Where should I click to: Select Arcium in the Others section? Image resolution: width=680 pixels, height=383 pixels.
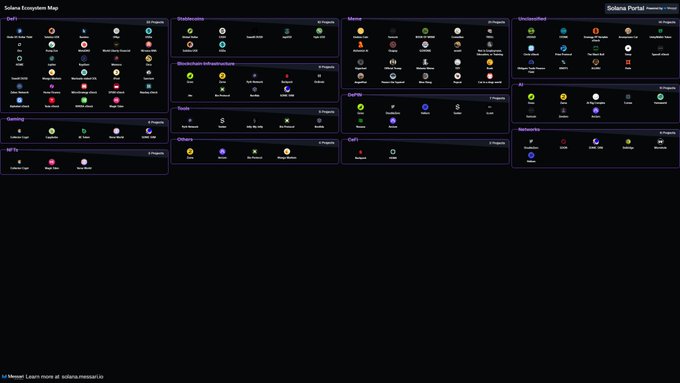point(222,151)
